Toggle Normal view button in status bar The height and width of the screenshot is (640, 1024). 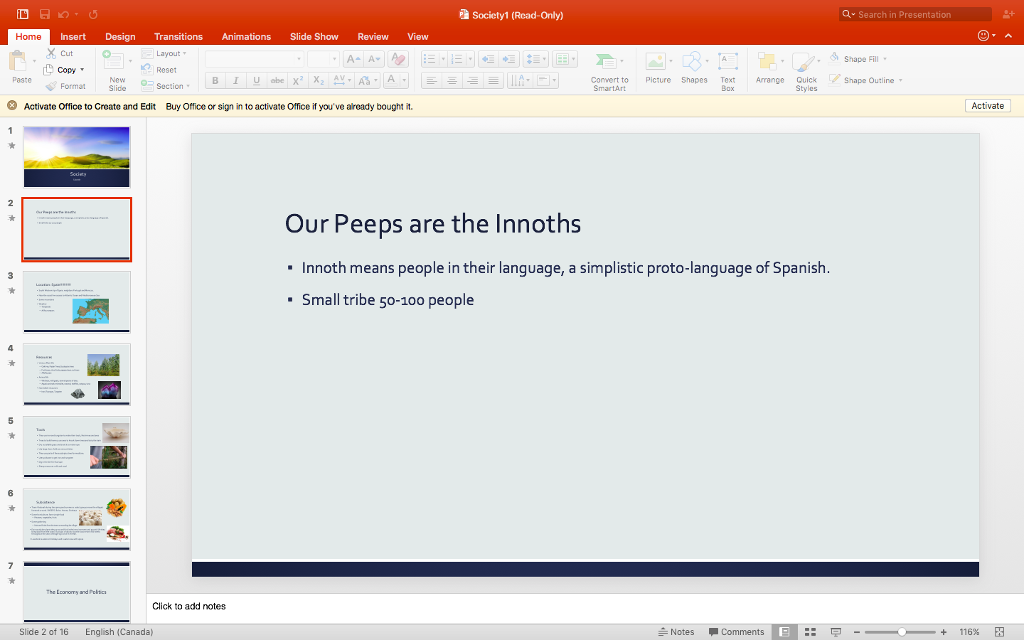pyautogui.click(x=785, y=632)
